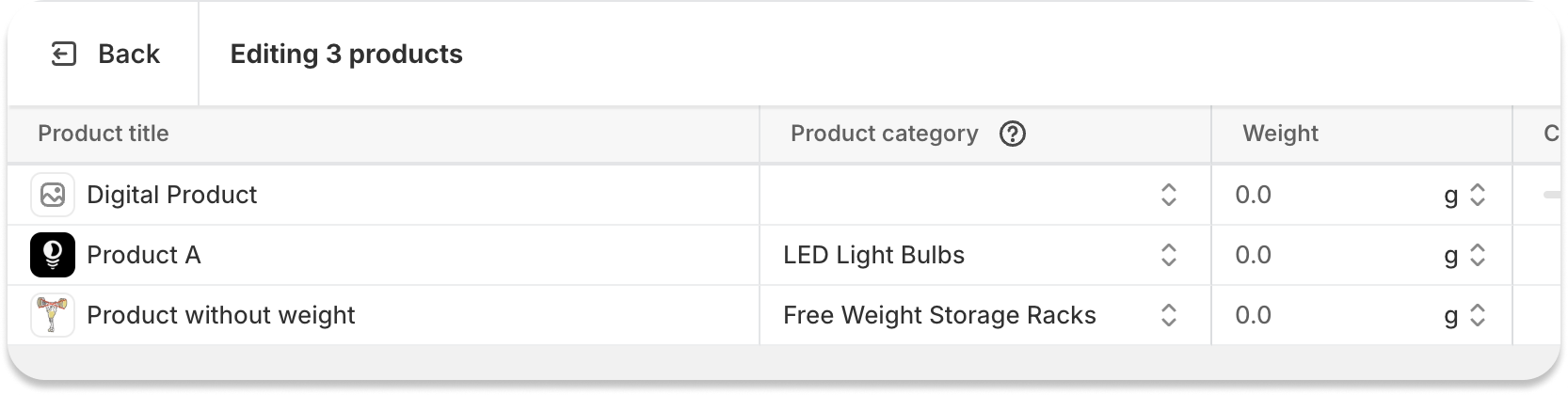This screenshot has width=1568, height=395.
Task: Select the Product A lightbulb thumbnail
Action: coord(53,255)
